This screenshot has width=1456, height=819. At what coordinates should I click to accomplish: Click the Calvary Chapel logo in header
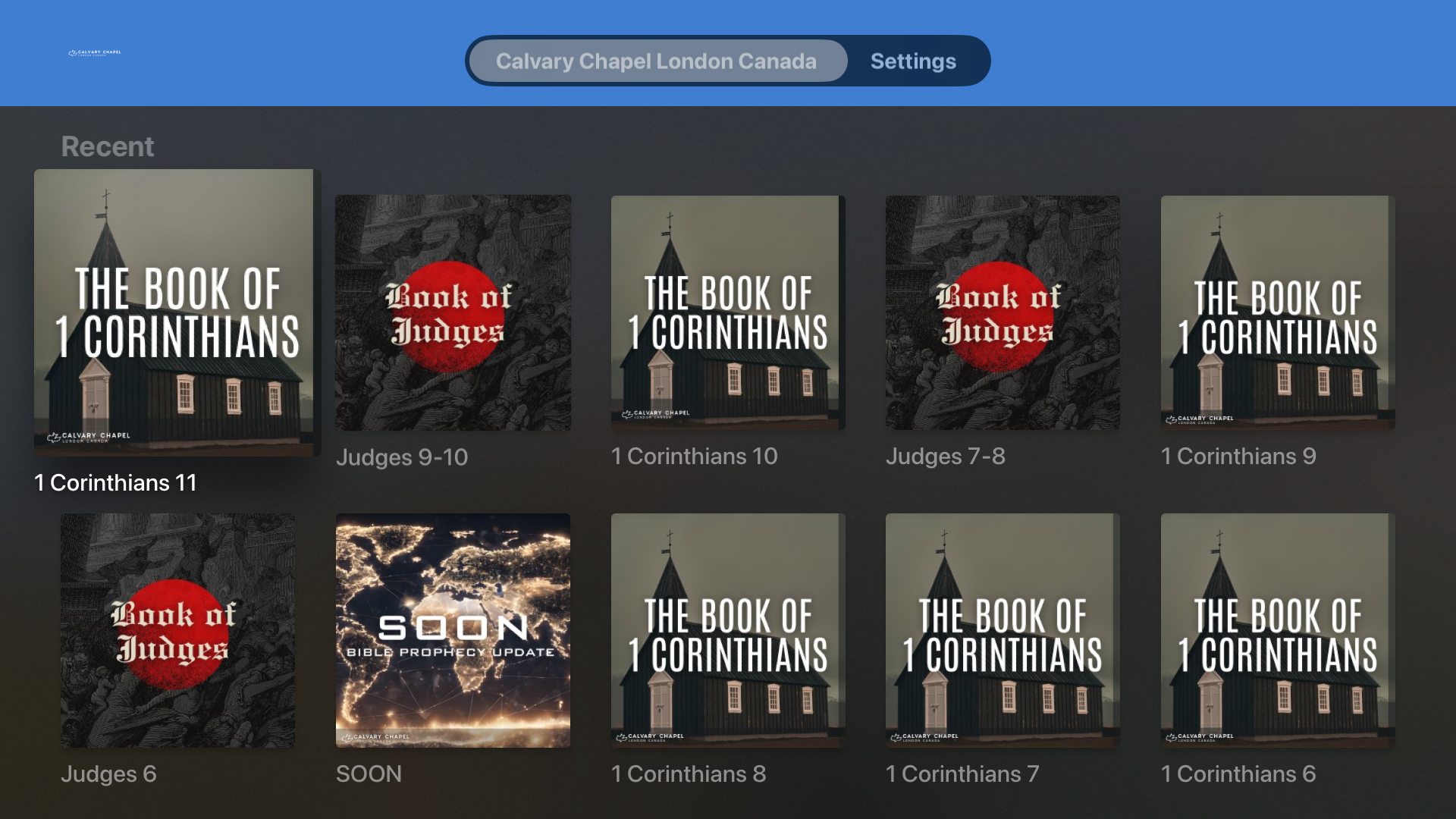point(95,53)
